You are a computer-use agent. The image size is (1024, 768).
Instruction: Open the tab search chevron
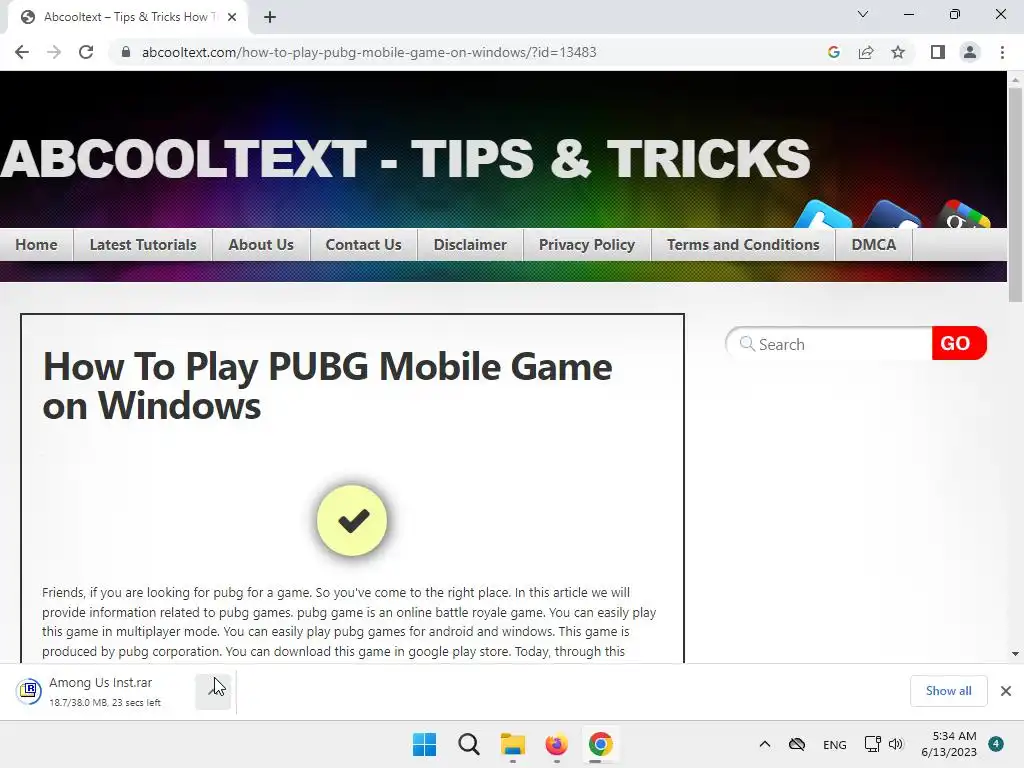pyautogui.click(x=863, y=14)
